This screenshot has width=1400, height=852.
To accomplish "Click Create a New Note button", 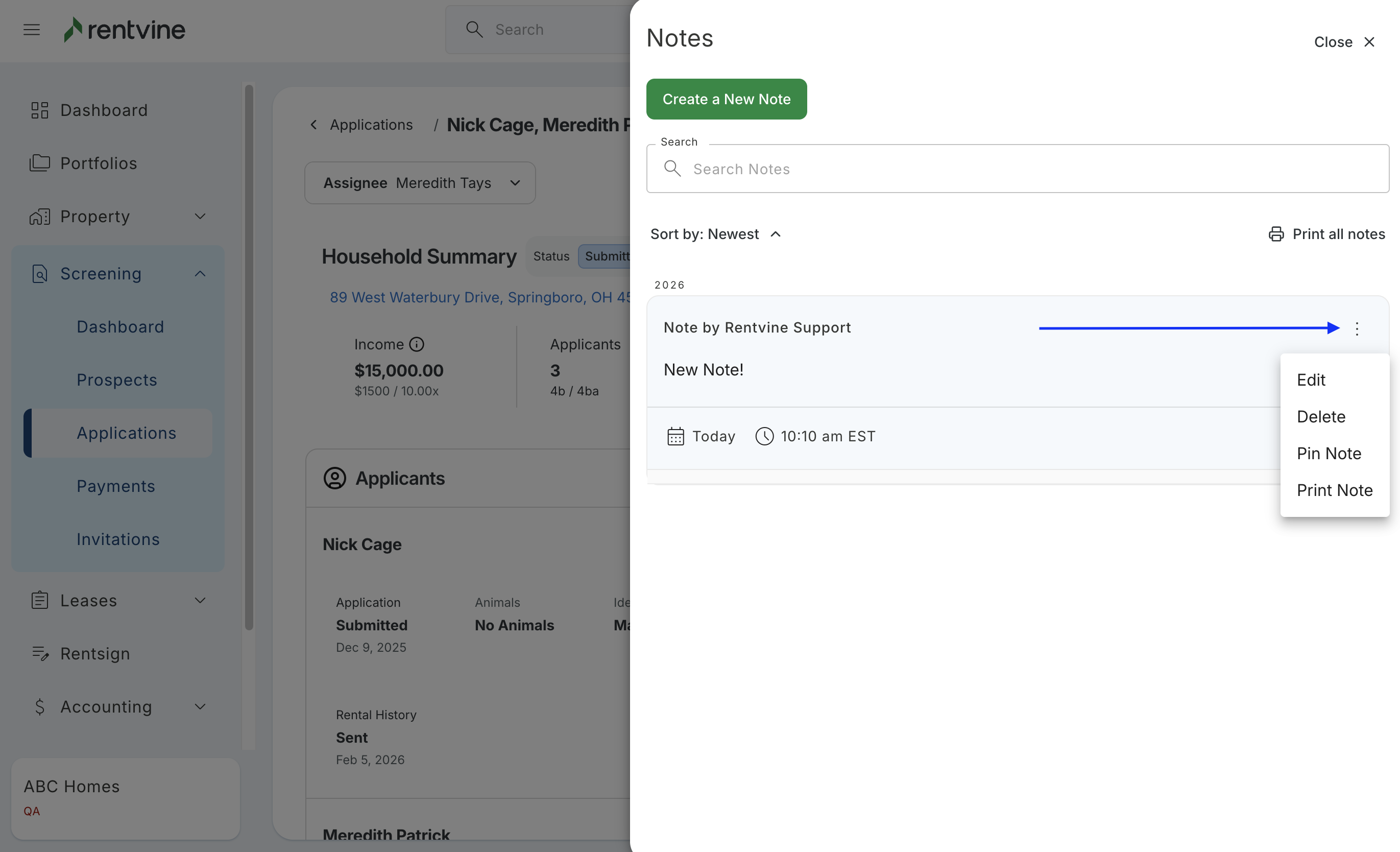I will pos(726,100).
